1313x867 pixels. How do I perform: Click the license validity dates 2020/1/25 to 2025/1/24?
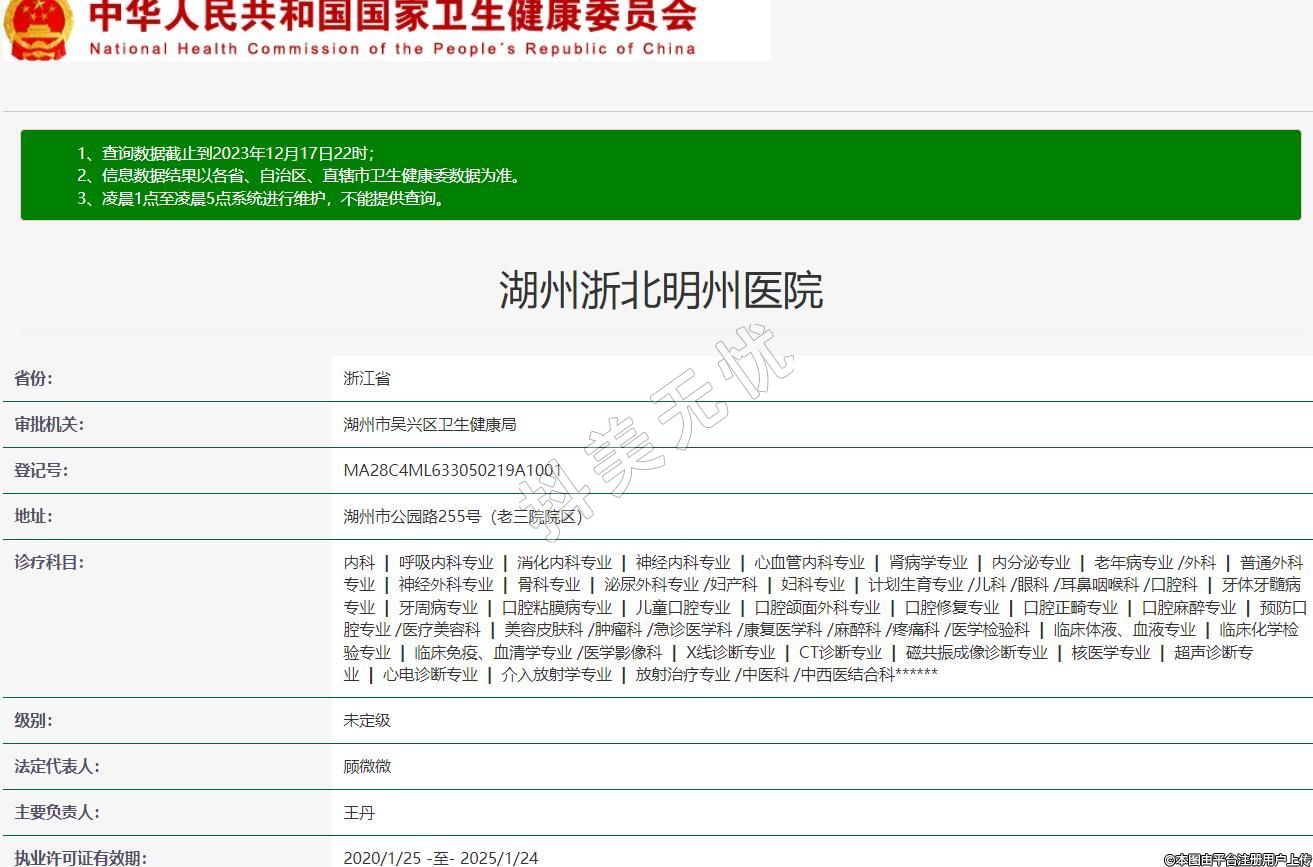[440, 857]
